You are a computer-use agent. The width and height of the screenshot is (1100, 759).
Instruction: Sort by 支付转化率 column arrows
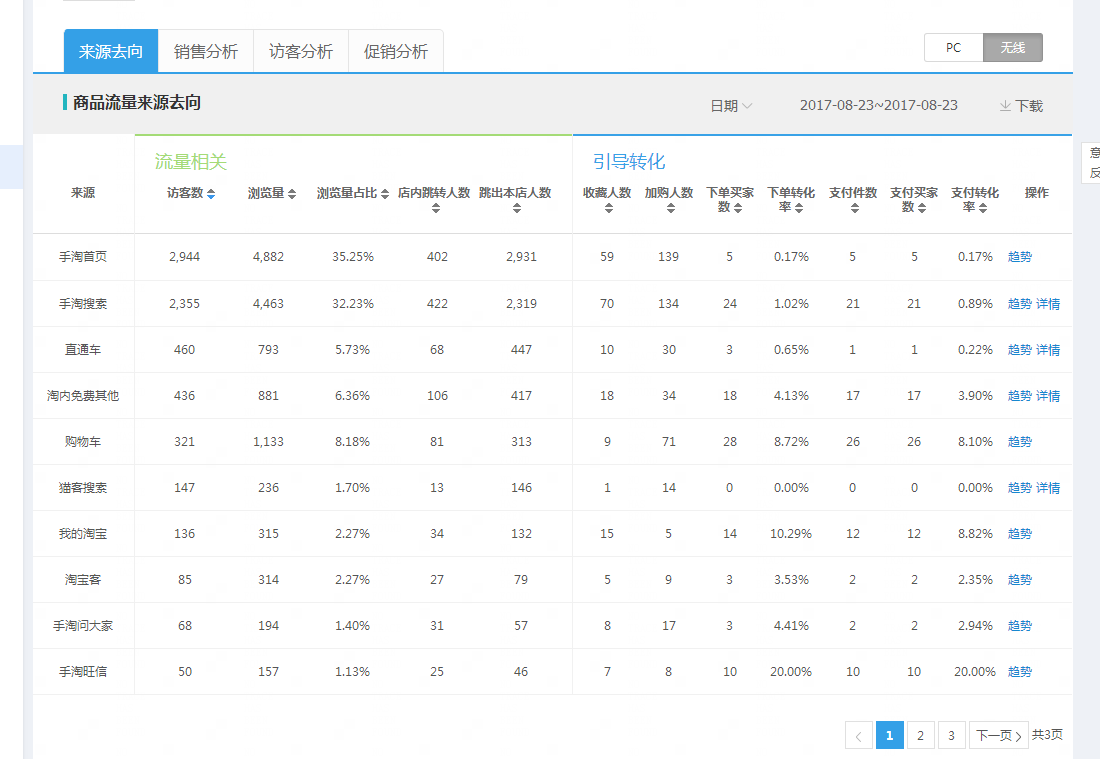click(982, 208)
